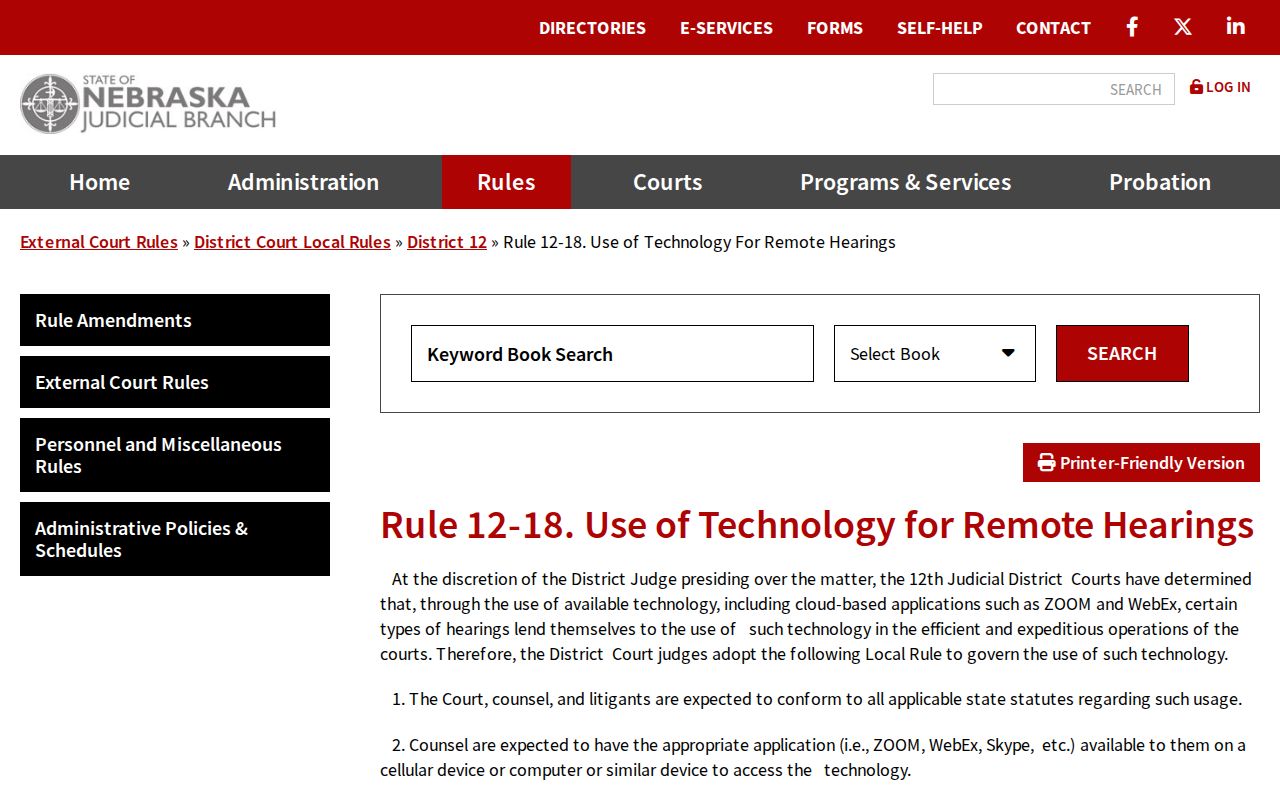Image resolution: width=1280 pixels, height=800 pixels.
Task: Focus the Keyword Book Search field
Action: point(612,353)
